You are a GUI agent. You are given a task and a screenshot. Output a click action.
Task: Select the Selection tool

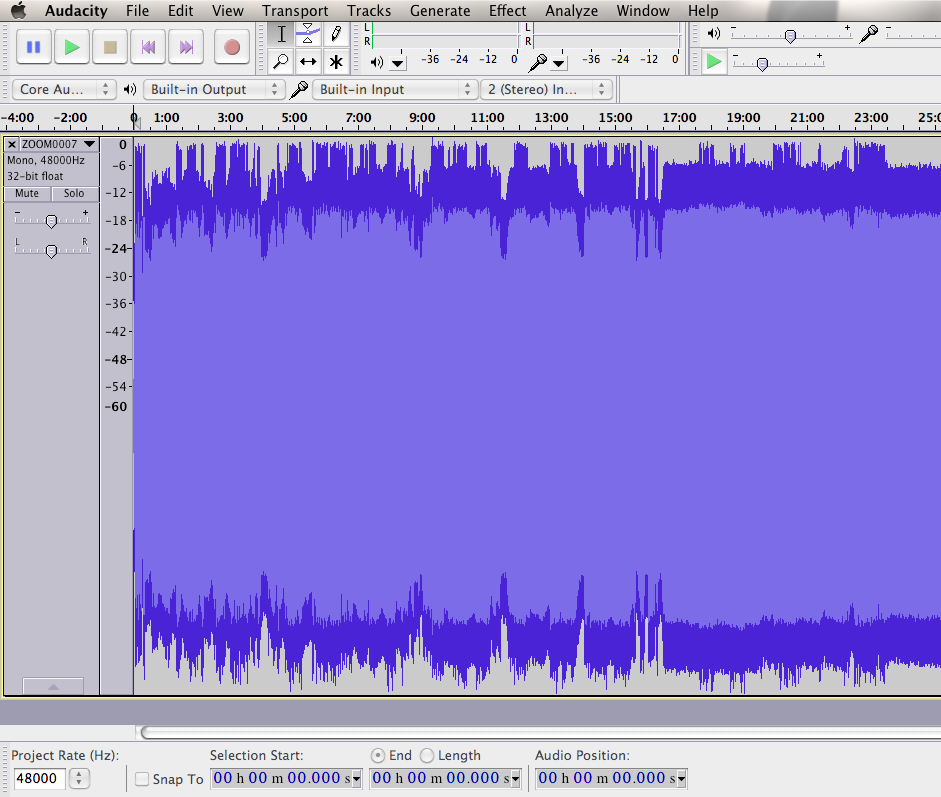281,34
